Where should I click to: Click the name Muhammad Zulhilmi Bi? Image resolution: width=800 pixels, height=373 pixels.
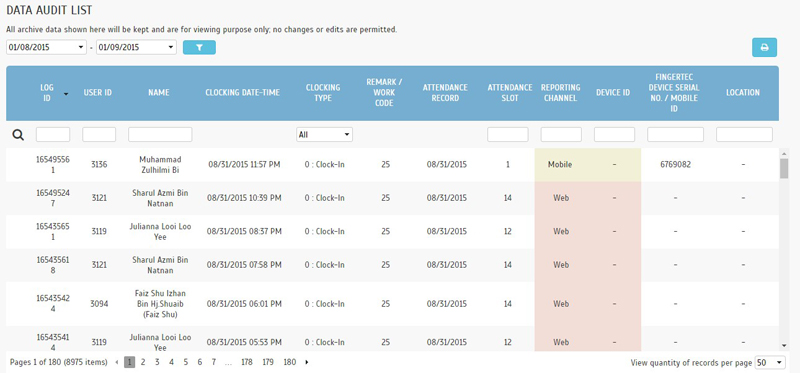point(160,165)
